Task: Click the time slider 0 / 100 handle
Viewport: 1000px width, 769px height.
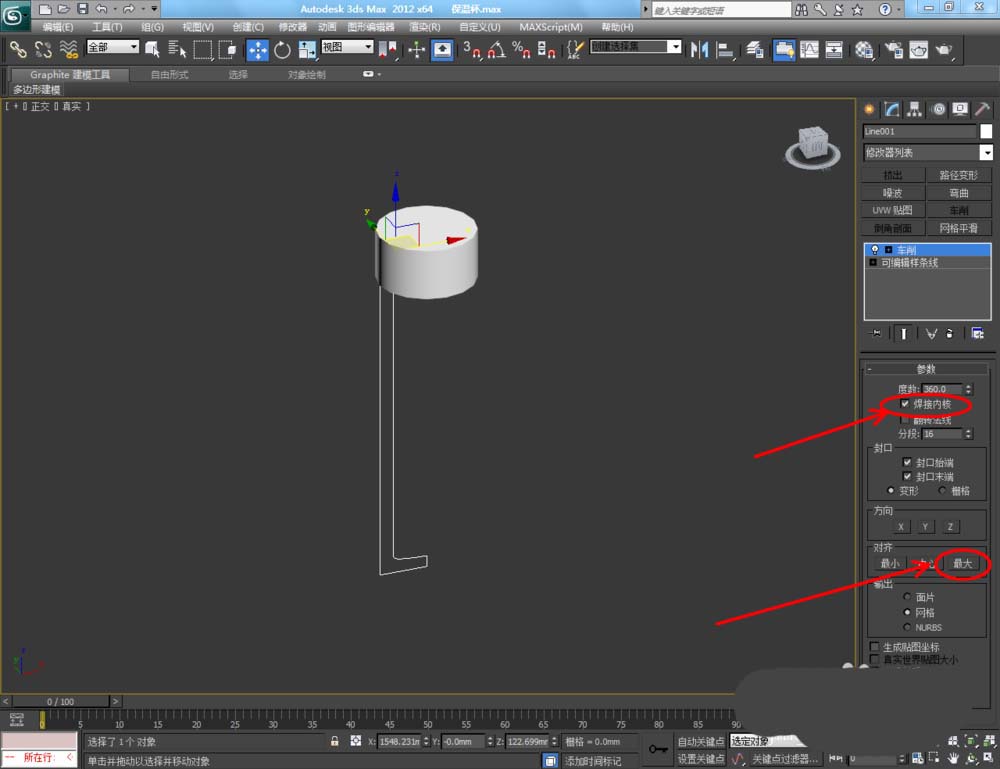Action: 61,701
